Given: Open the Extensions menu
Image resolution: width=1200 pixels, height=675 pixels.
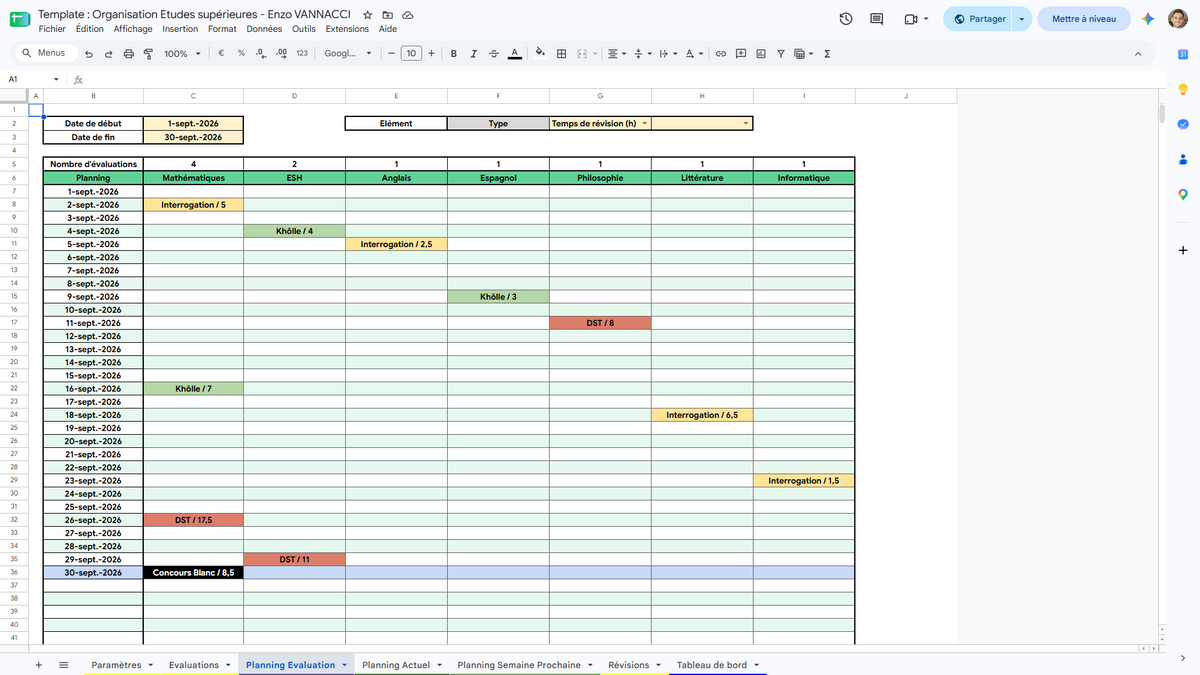Looking at the screenshot, I should (347, 29).
